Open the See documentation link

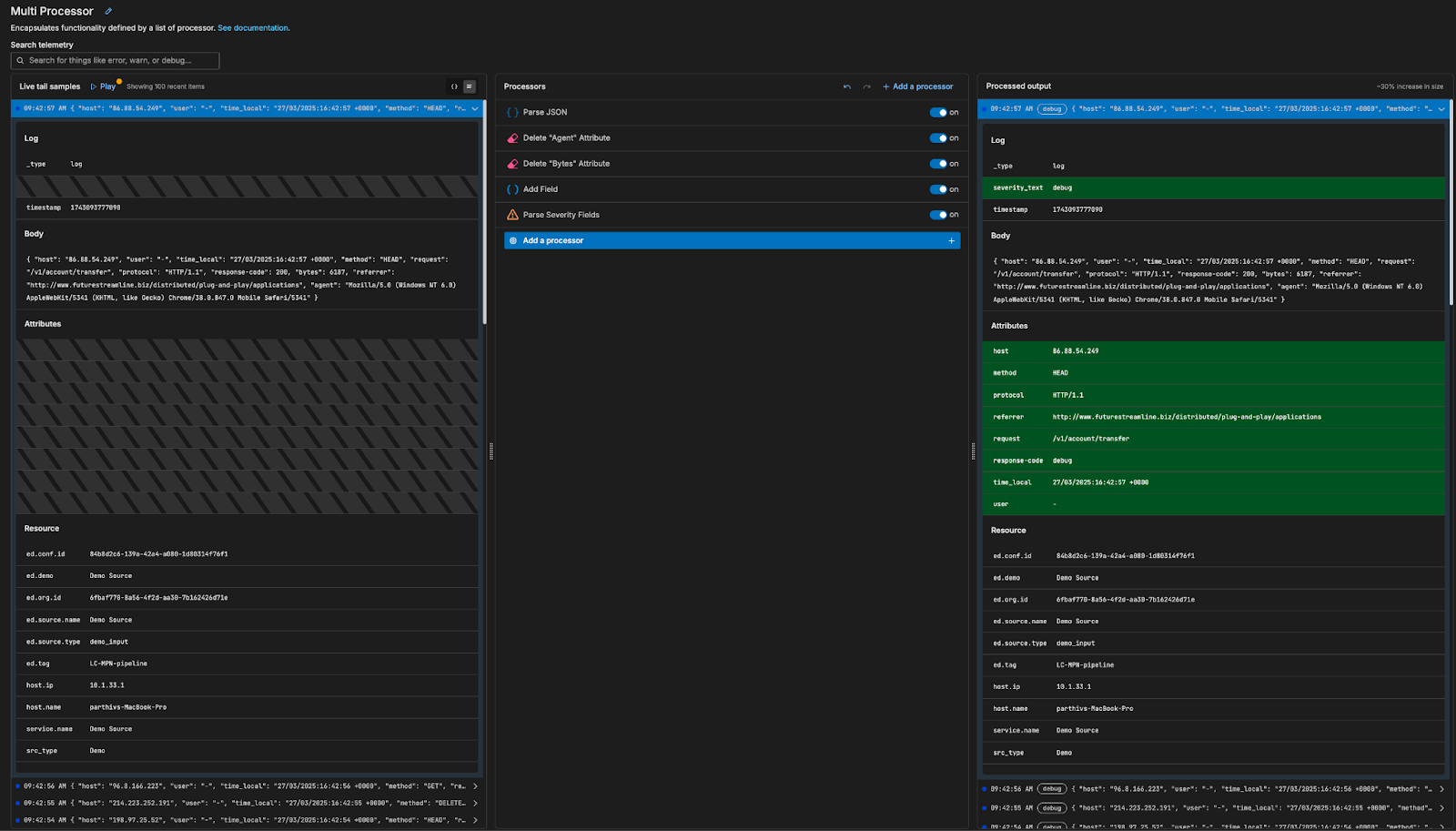[253, 28]
